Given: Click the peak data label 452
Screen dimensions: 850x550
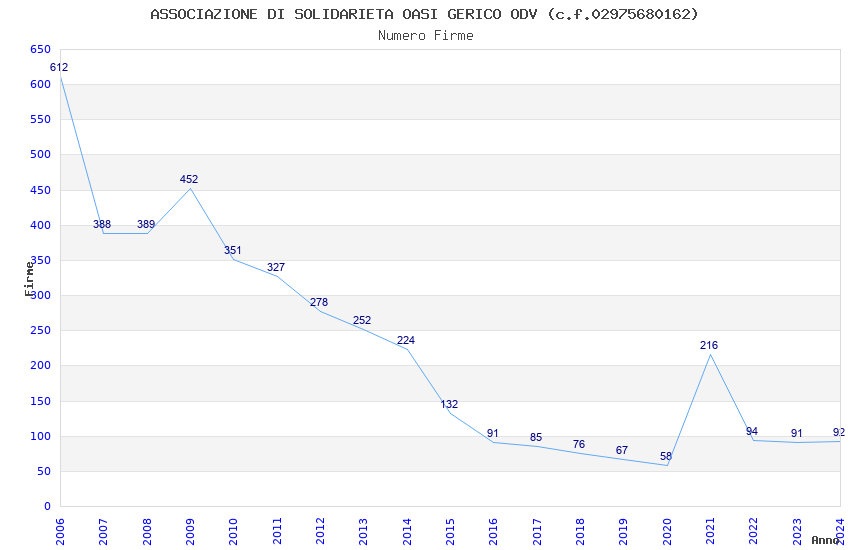Looking at the screenshot, I should point(189,179).
